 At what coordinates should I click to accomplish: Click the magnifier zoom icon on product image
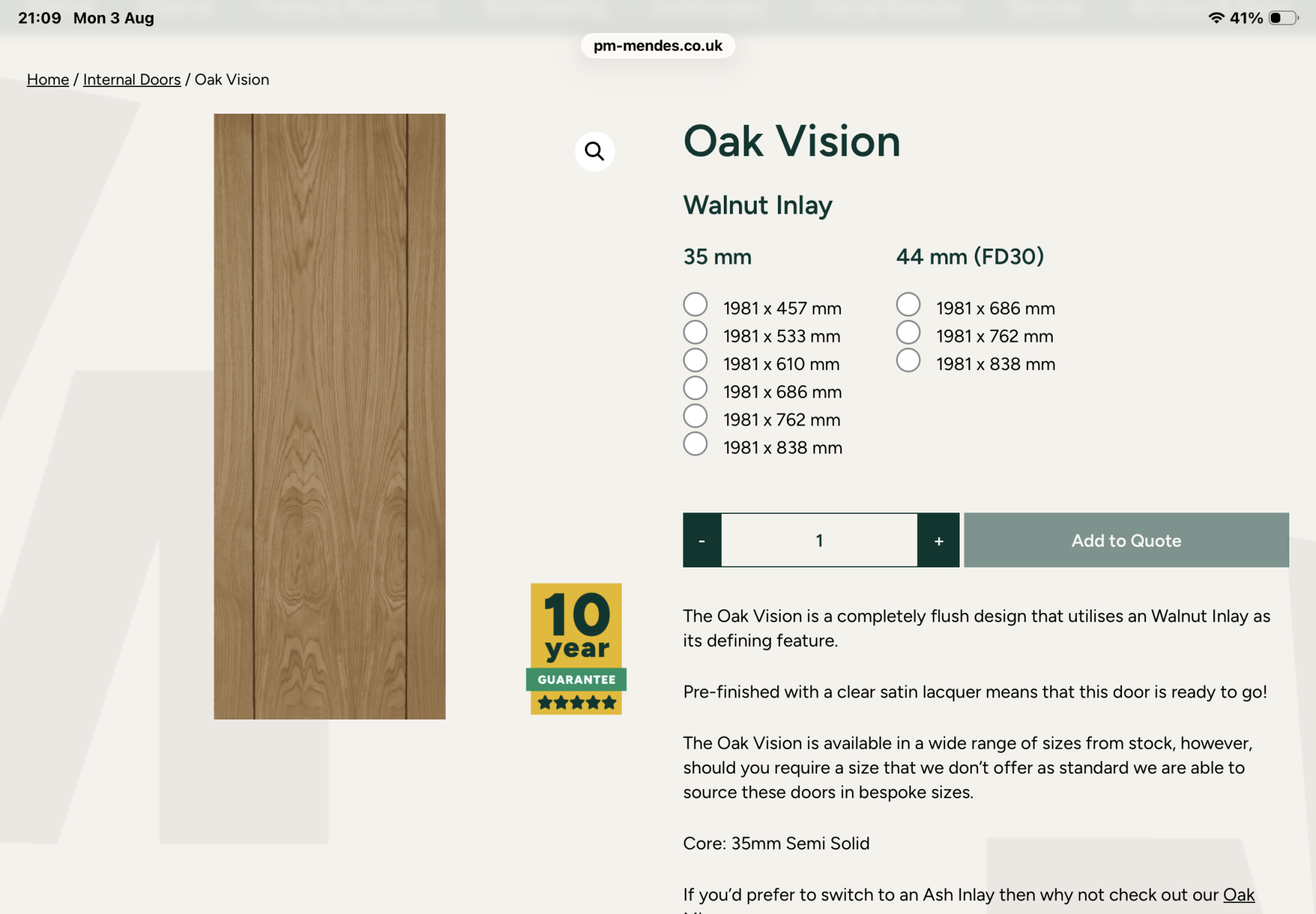594,151
